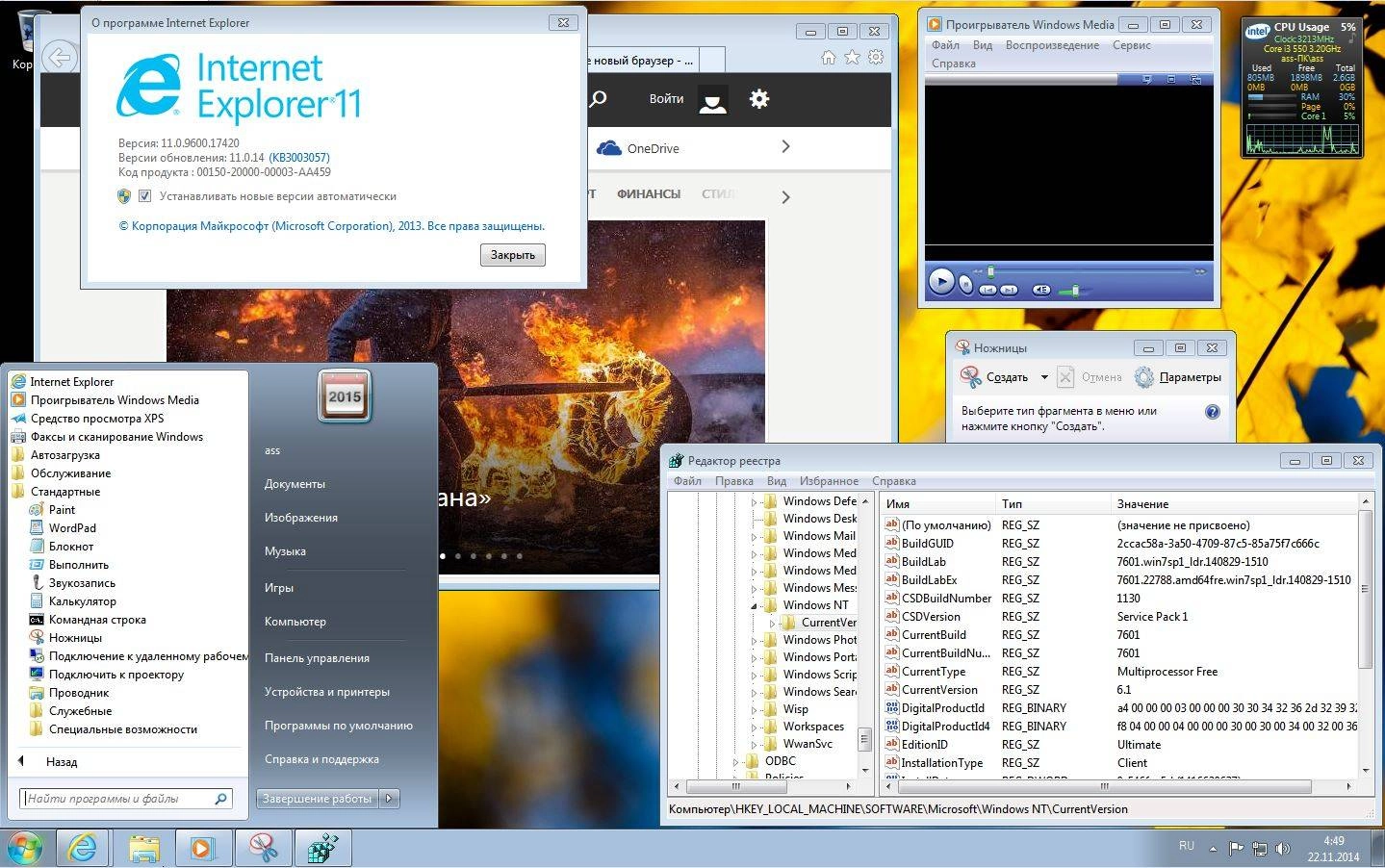This screenshot has width=1385, height=868.
Task: Click the chevron right of OneDrive
Action: 786,146
